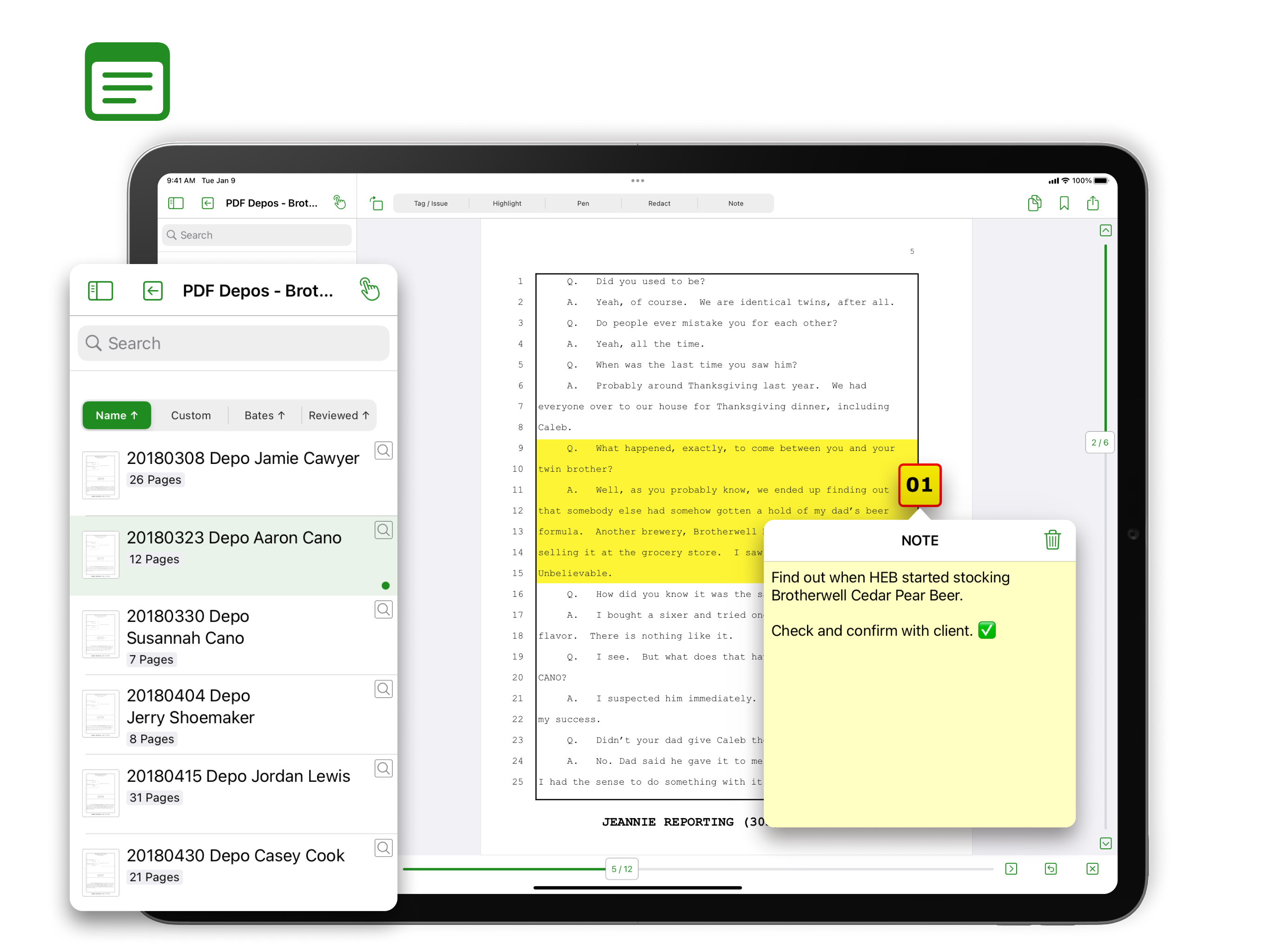
Task: Rotate the page with the rotate icon
Action: pyautogui.click(x=377, y=203)
